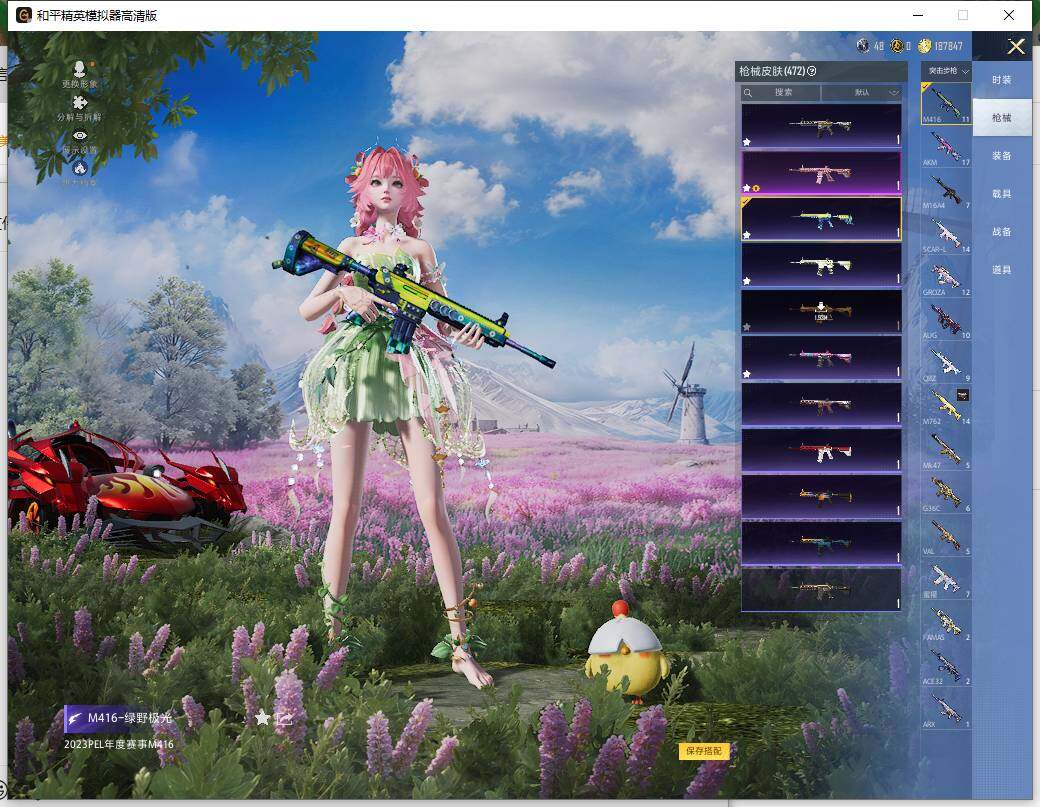Select the white rifle with count 7

point(946,578)
